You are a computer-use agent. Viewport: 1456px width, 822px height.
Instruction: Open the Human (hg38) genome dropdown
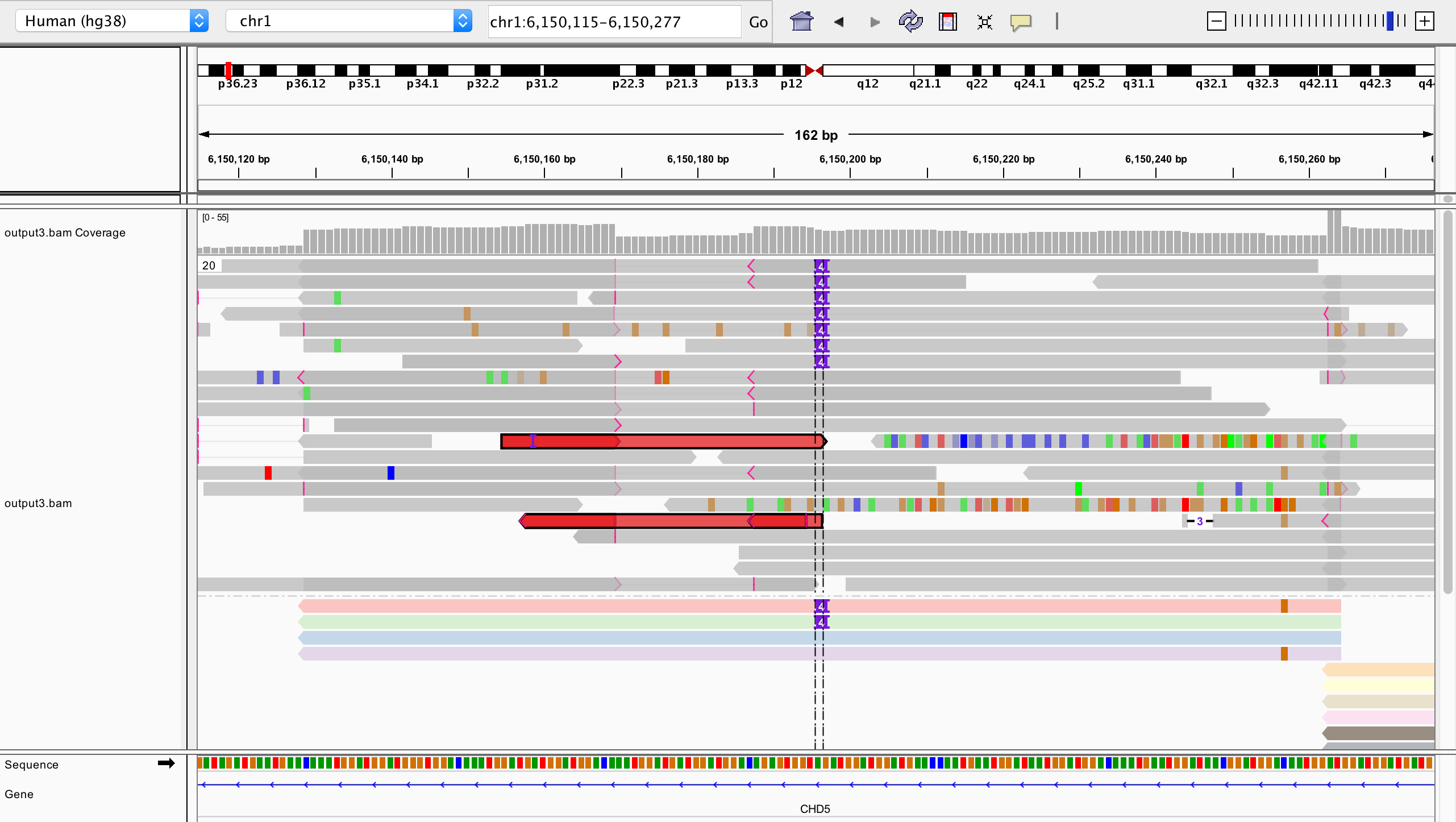click(x=111, y=21)
